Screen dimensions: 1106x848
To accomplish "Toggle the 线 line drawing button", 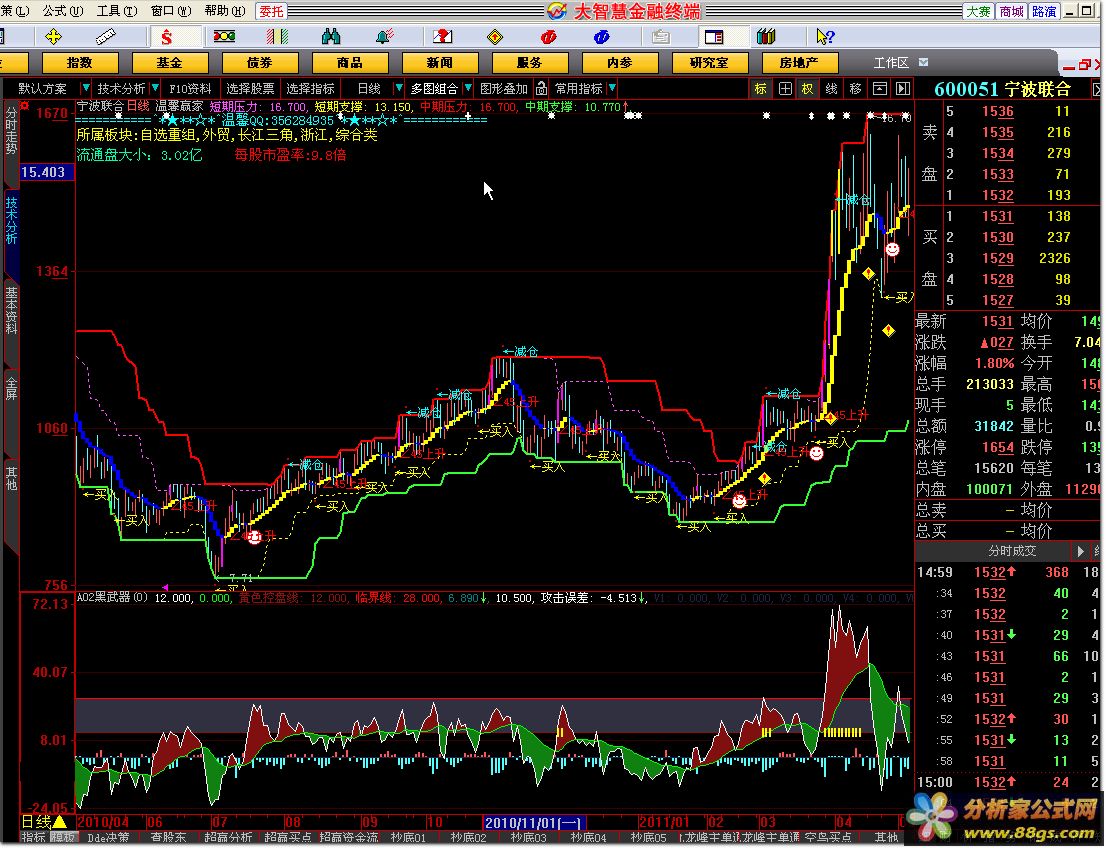I will coord(832,88).
